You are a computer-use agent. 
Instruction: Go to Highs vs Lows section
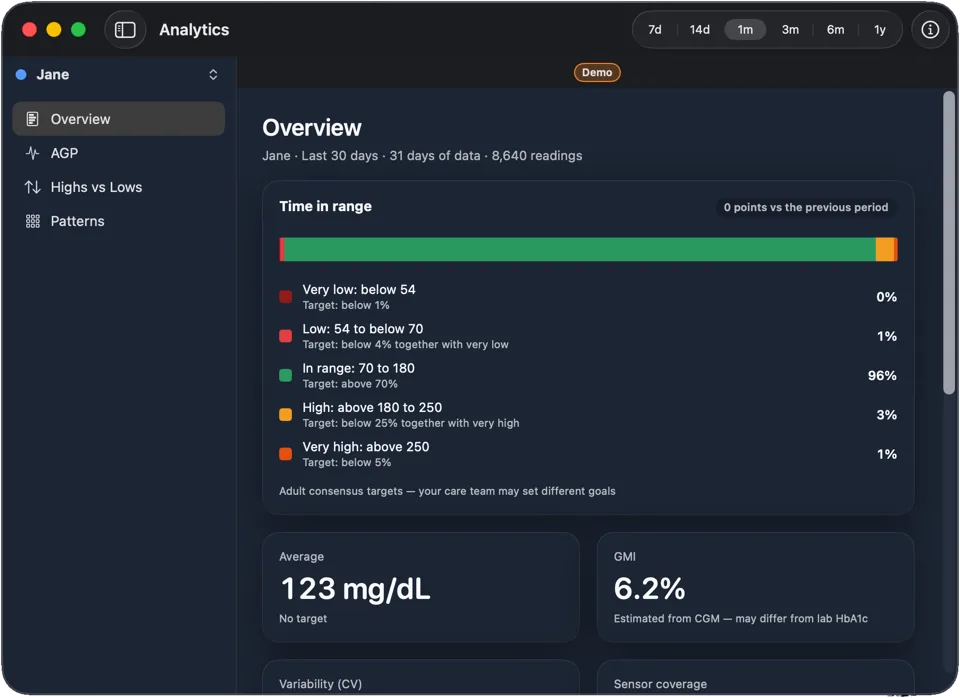(119, 187)
